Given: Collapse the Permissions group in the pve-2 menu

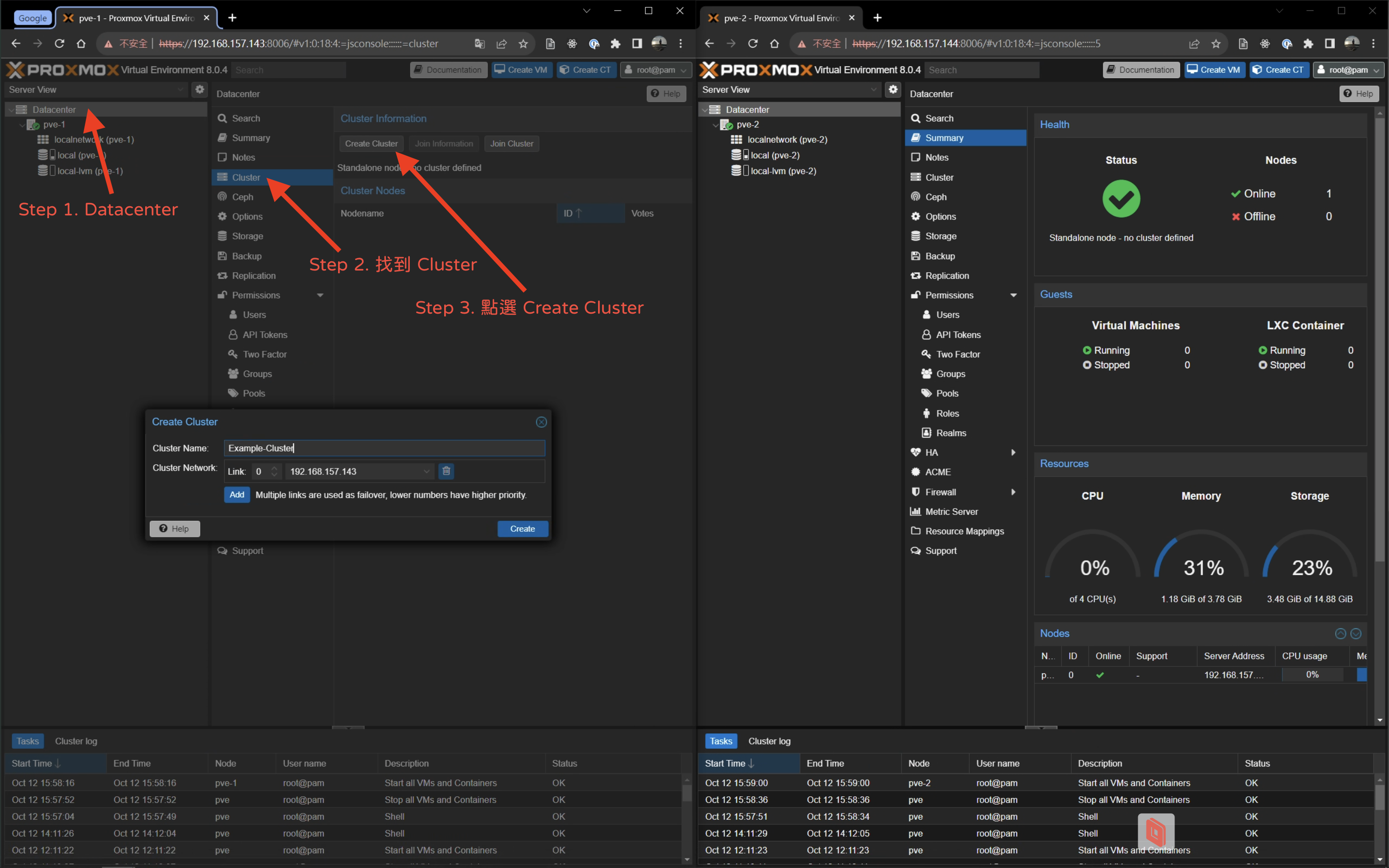Looking at the screenshot, I should pyautogui.click(x=1014, y=295).
